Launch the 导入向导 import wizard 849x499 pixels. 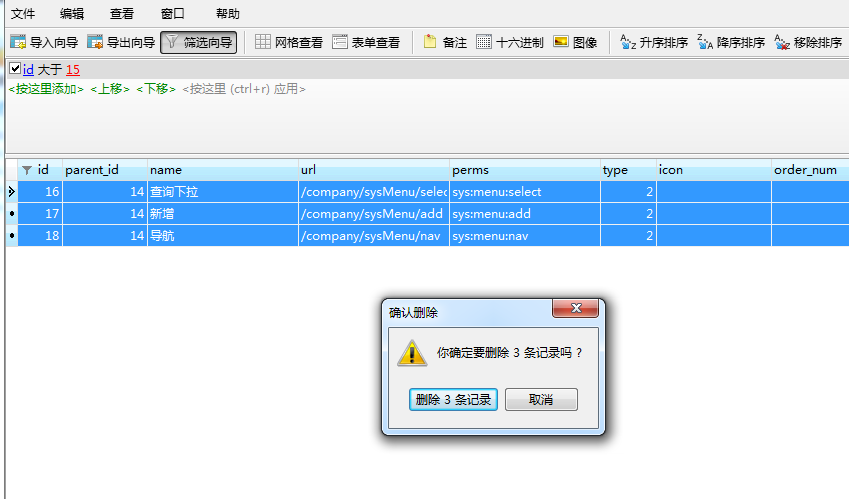[44, 42]
